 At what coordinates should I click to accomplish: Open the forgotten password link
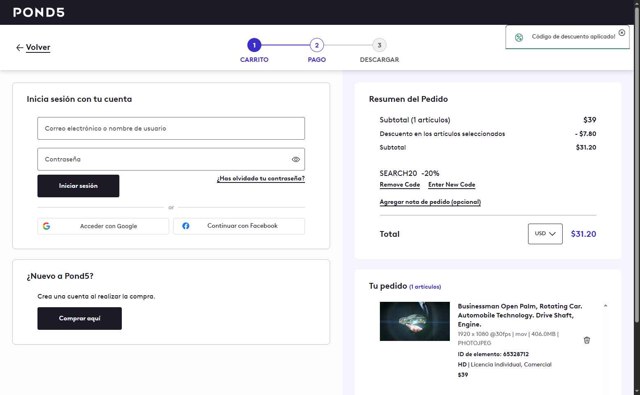pyautogui.click(x=261, y=179)
